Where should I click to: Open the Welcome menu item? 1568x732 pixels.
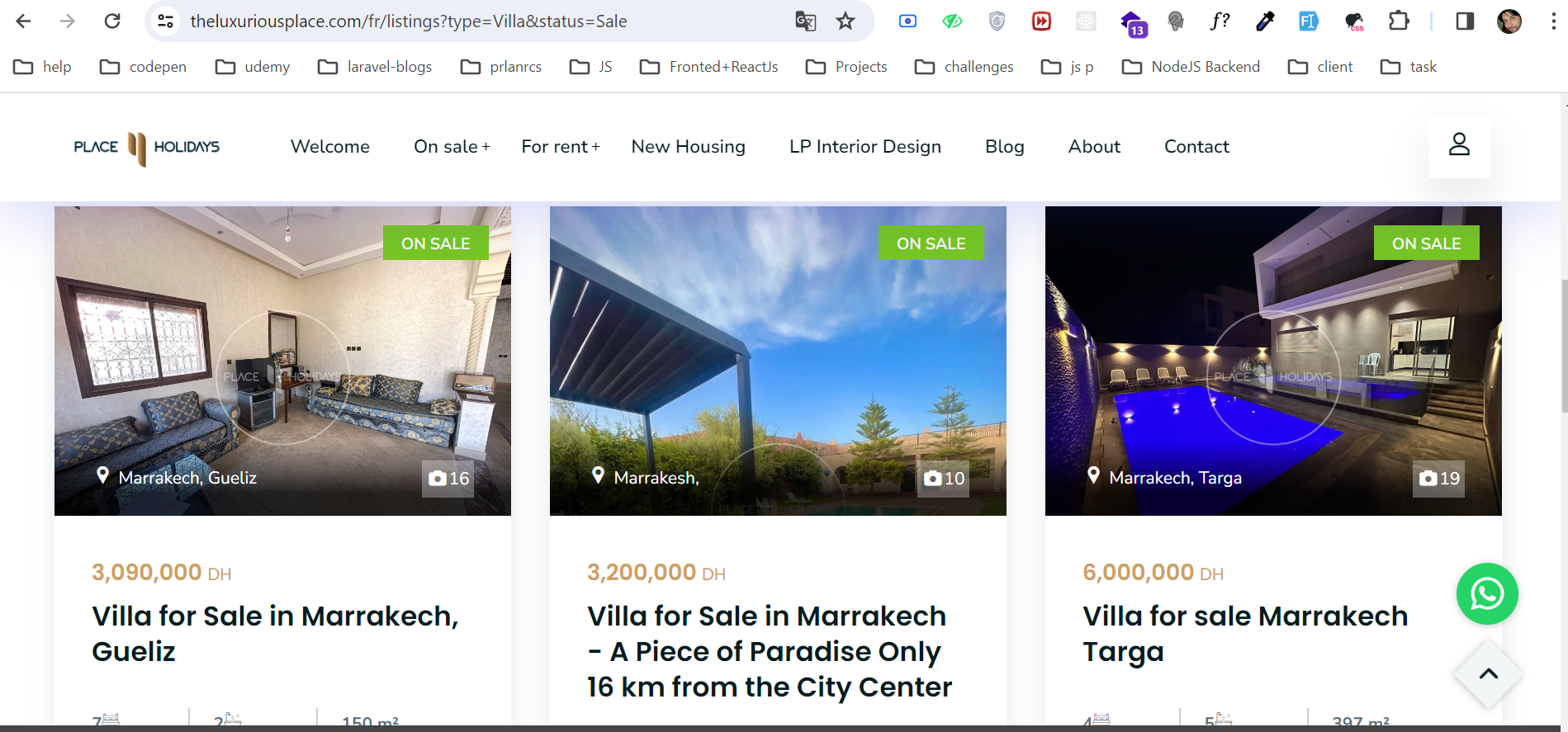(330, 147)
